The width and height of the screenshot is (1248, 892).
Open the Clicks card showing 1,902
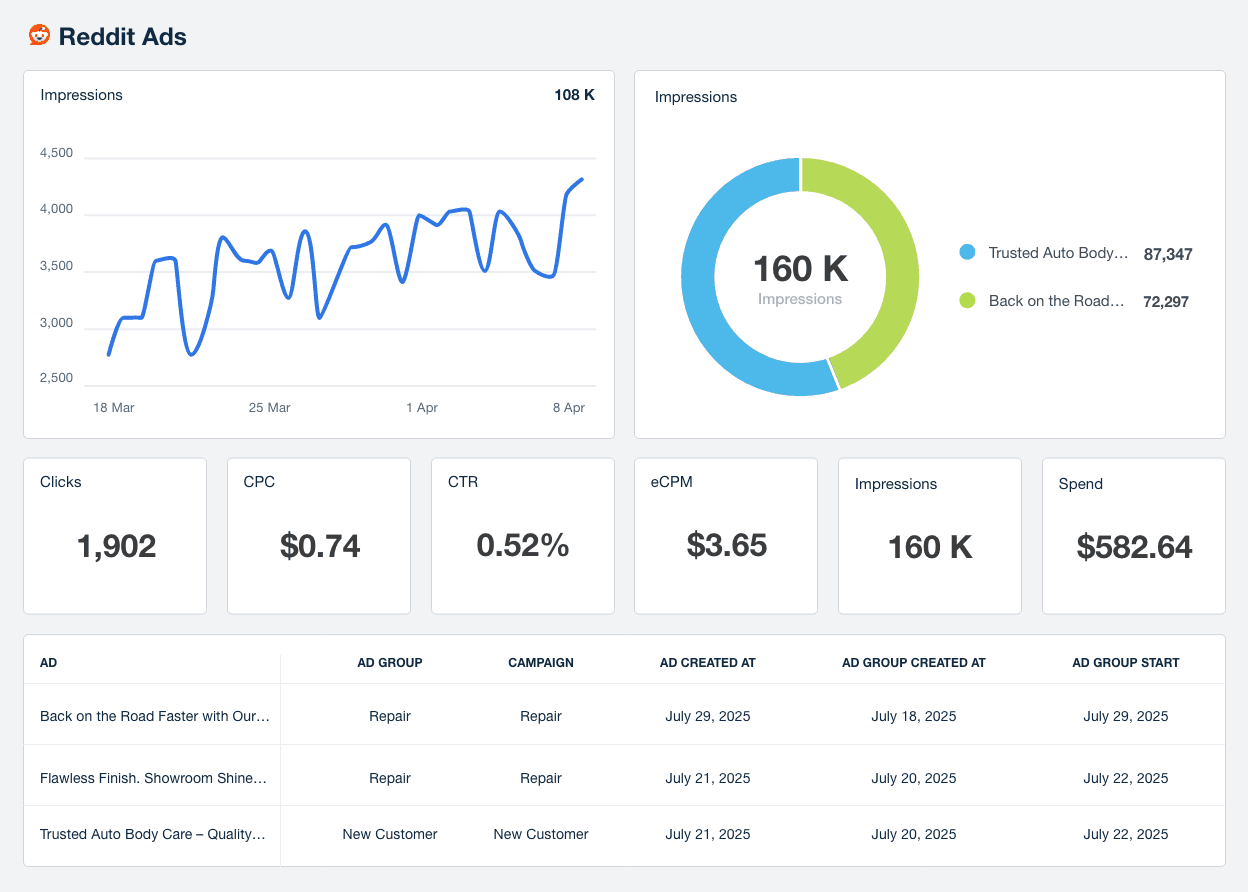tap(114, 536)
